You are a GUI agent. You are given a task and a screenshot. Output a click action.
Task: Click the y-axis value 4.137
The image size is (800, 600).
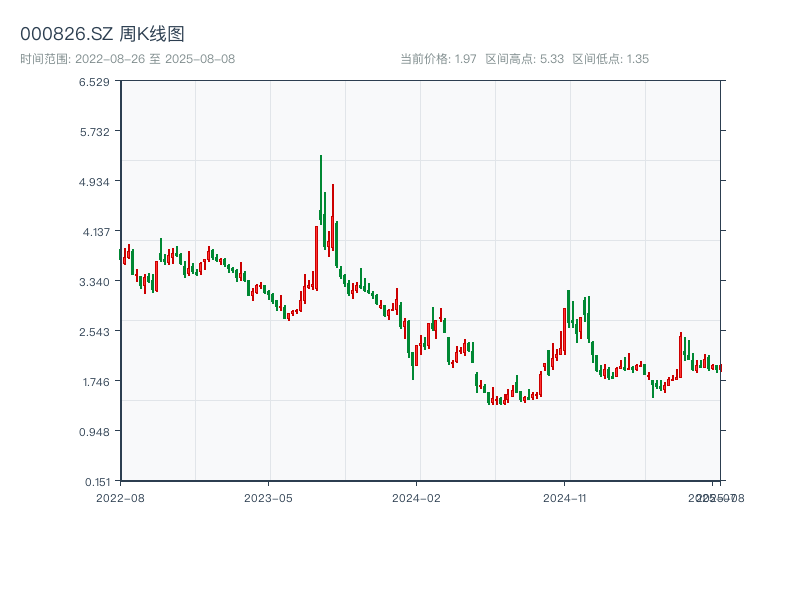click(96, 232)
